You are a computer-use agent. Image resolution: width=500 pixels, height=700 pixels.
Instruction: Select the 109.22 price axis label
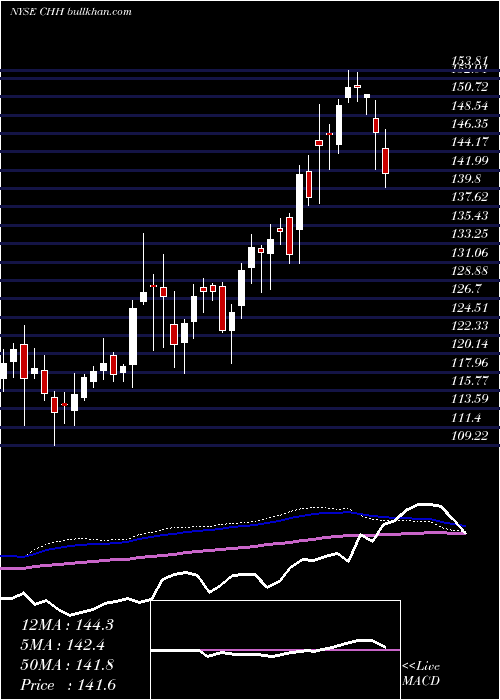click(470, 436)
